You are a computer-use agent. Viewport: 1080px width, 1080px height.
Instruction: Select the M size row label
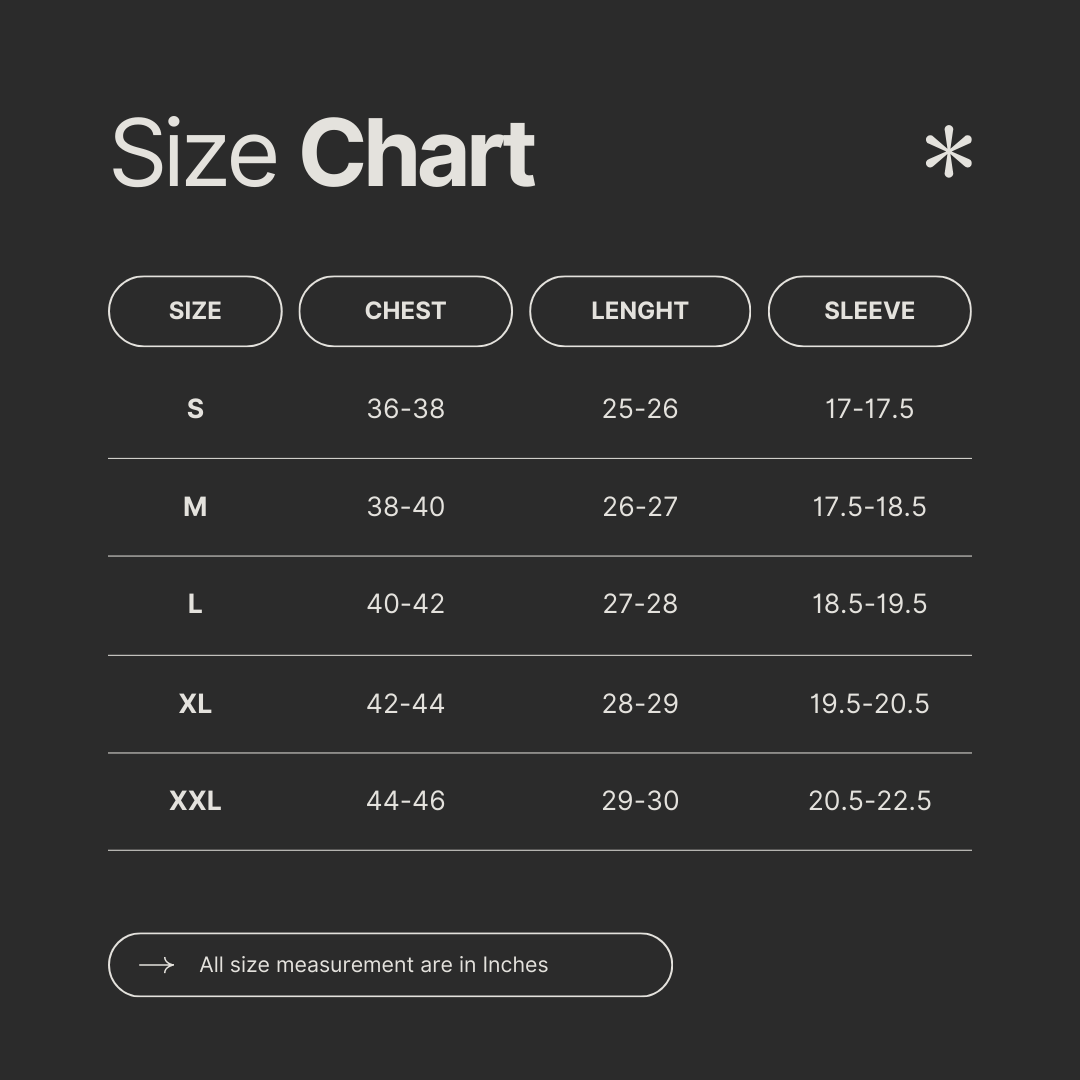(195, 507)
